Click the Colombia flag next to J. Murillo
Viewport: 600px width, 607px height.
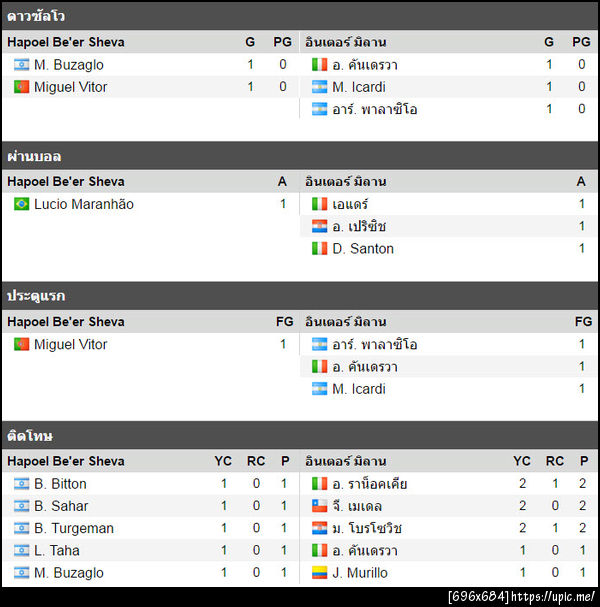[x=320, y=573]
